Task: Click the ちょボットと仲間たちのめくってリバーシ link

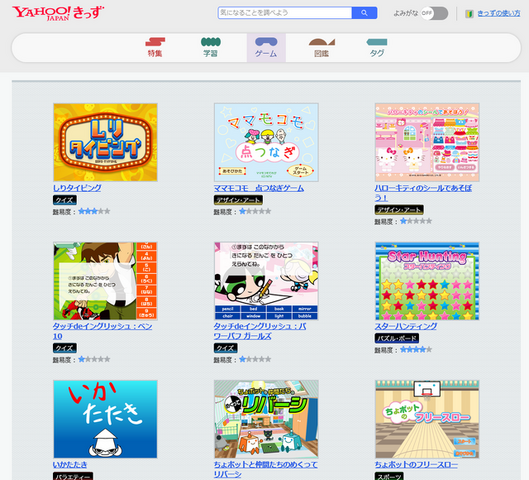Action: [266, 469]
